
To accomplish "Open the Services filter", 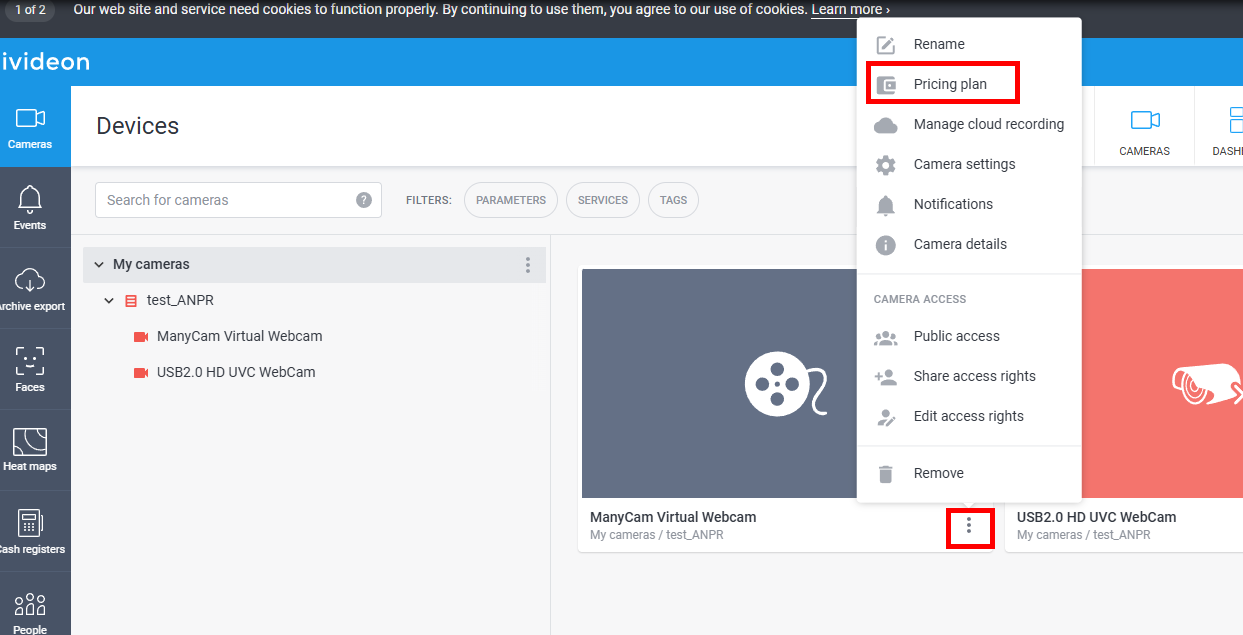I will coord(603,200).
